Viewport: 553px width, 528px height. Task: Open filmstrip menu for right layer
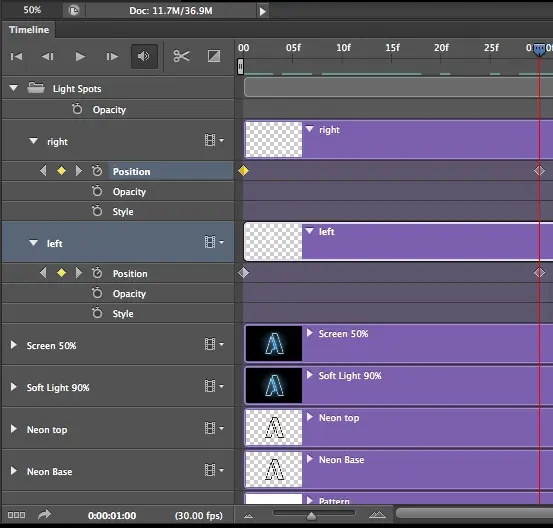214,140
